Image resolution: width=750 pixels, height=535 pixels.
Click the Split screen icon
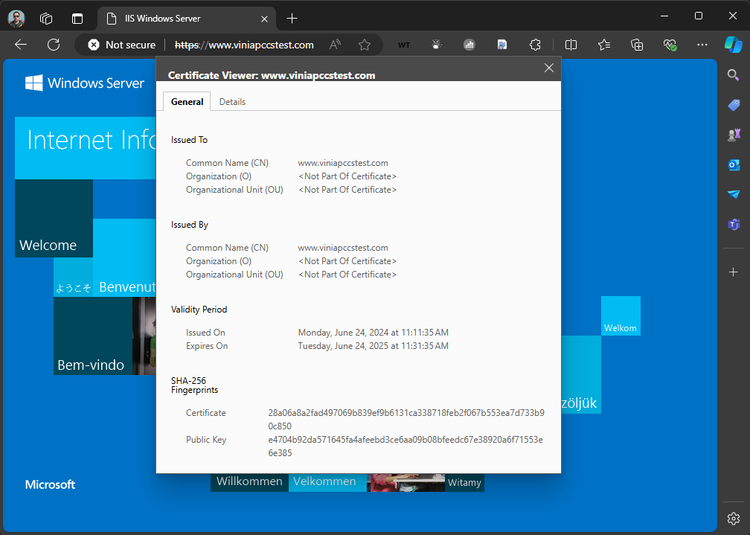coord(571,45)
